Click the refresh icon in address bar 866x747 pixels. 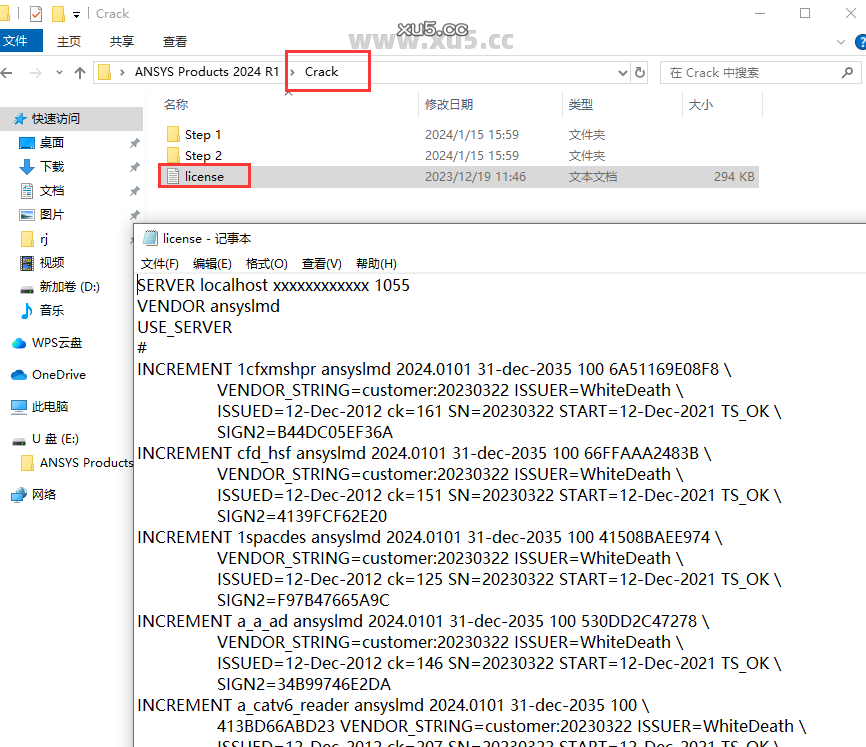point(641,72)
